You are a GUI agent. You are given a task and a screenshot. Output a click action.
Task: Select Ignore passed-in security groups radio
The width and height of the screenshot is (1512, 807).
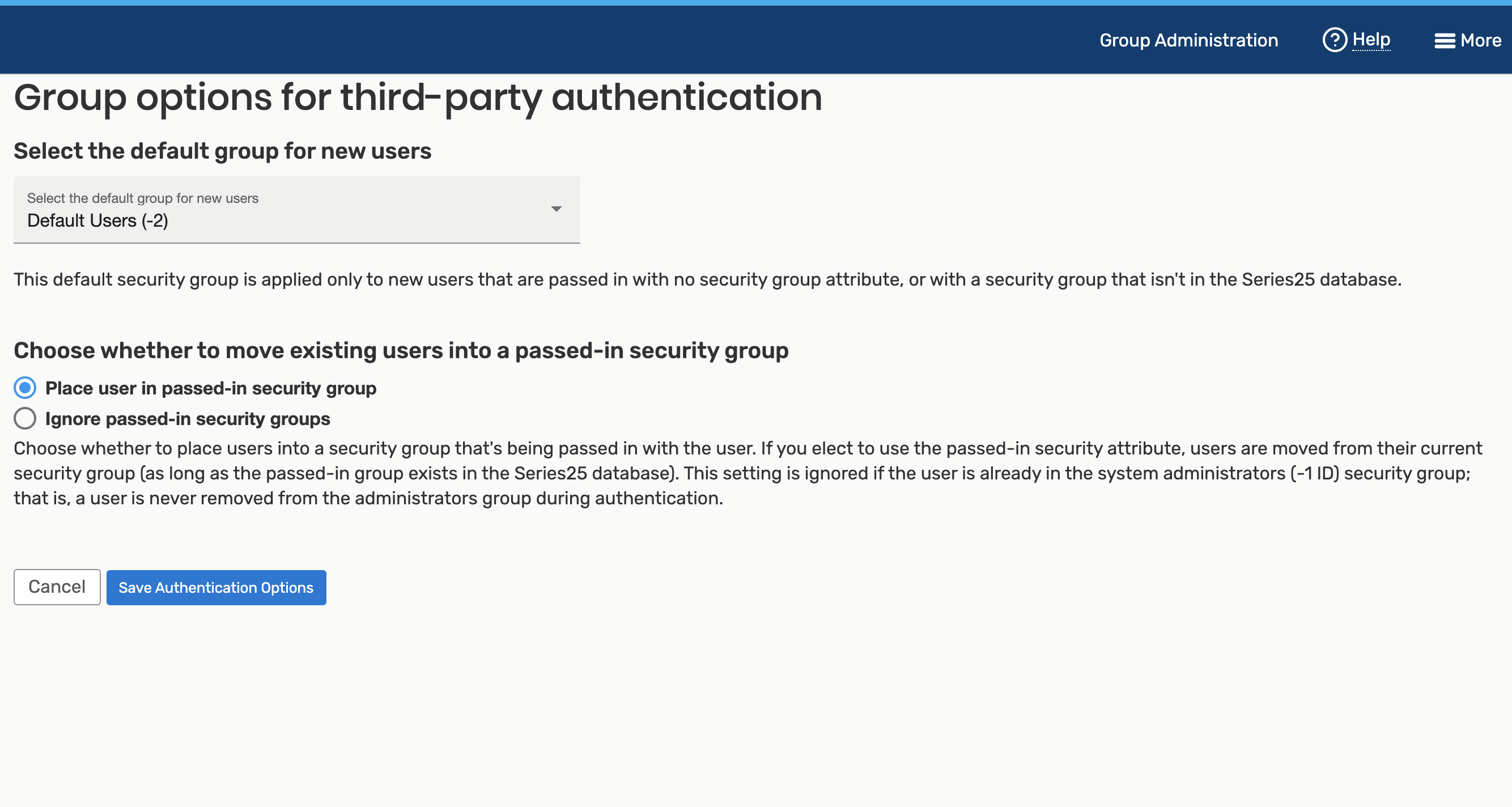click(26, 418)
